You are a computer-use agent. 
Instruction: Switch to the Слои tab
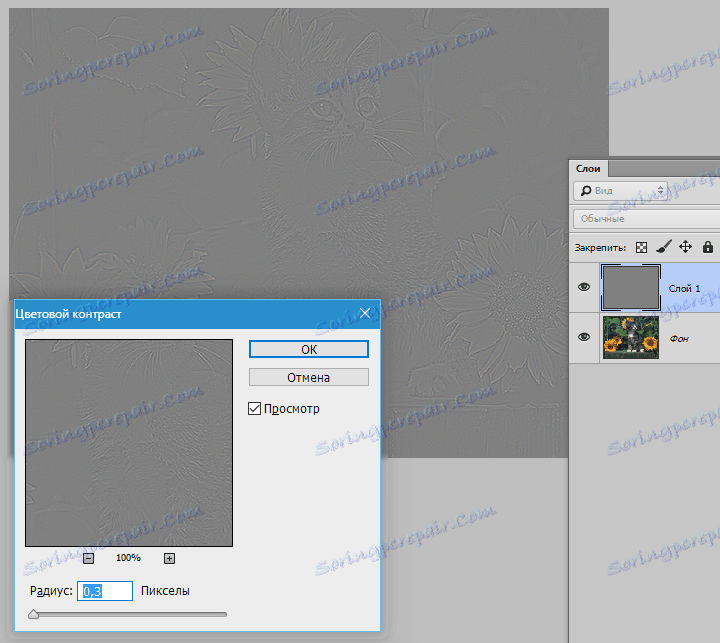(x=588, y=169)
